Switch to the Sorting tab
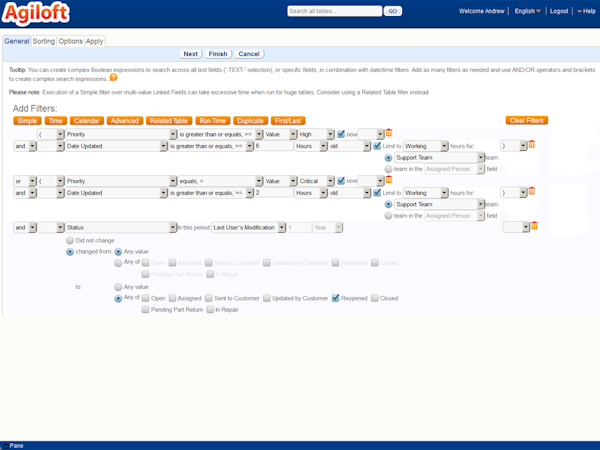This screenshot has height=450, width=600. [44, 41]
